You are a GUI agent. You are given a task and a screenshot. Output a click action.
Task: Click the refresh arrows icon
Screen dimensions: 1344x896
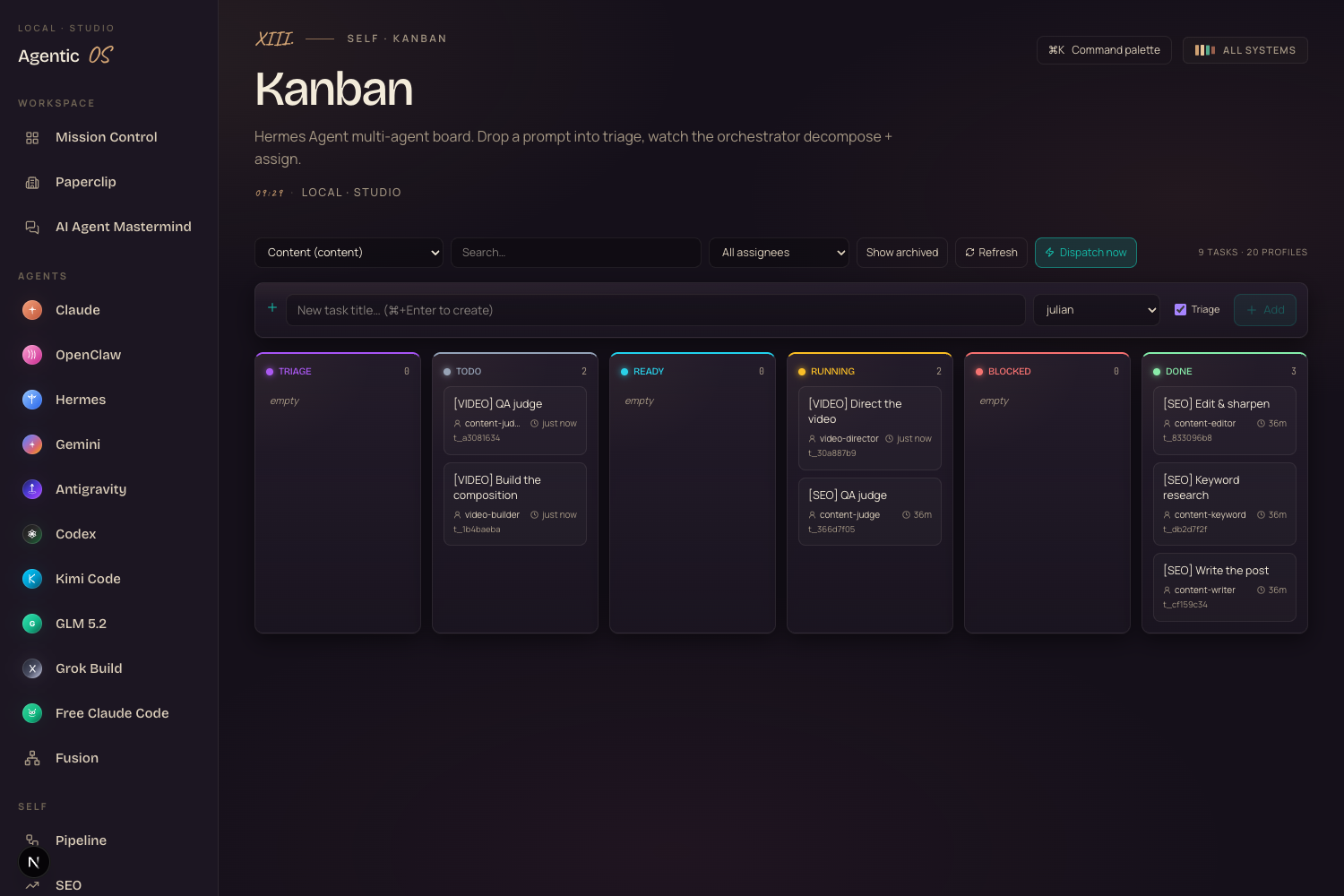pyautogui.click(x=969, y=253)
